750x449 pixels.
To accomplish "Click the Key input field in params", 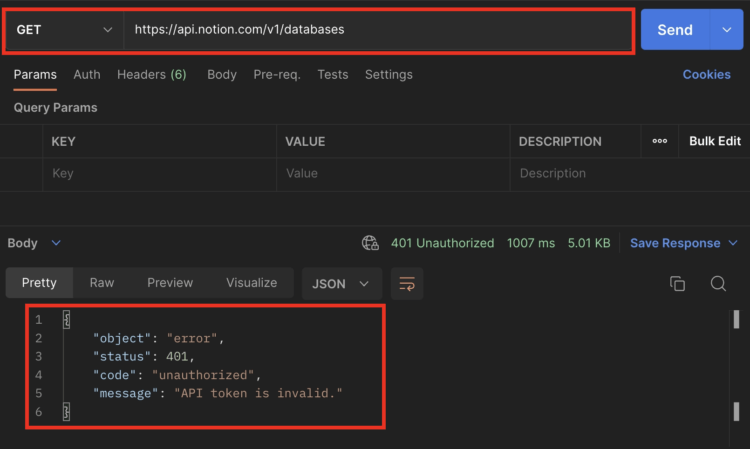I will [x=160, y=174].
